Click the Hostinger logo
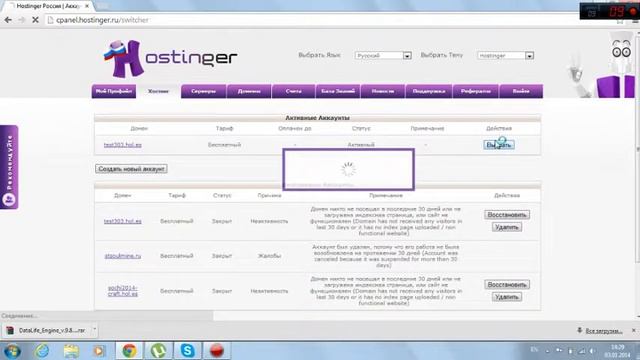Screen dimensions: 640x360 pos(171,58)
